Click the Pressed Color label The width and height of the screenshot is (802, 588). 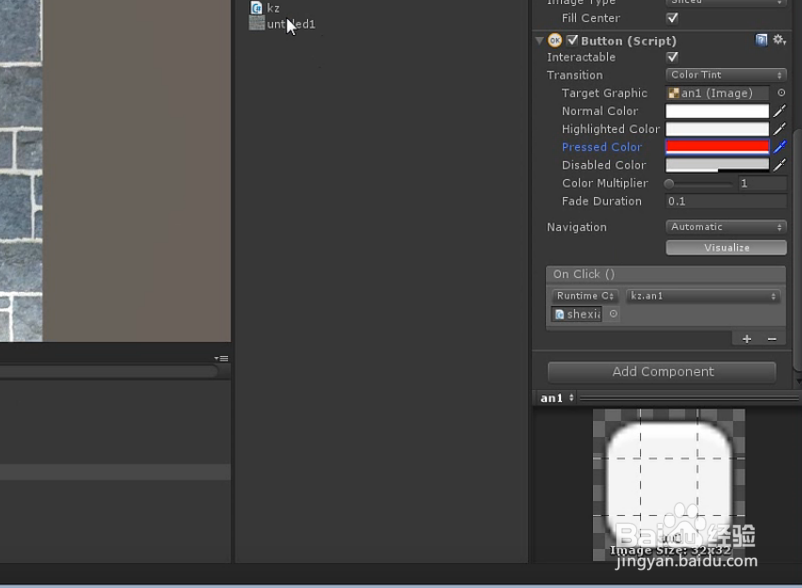point(602,147)
